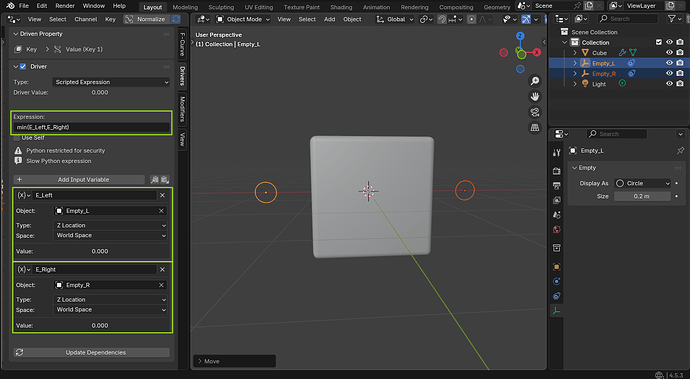Toggle the Collection exclude checkbox
Screen dimensions: 690x379
pyautogui.click(x=659, y=42)
